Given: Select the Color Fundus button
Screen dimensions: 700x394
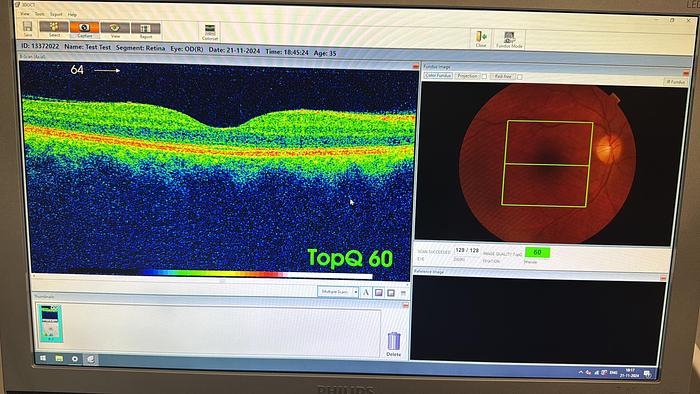Looking at the screenshot, I should [x=438, y=76].
